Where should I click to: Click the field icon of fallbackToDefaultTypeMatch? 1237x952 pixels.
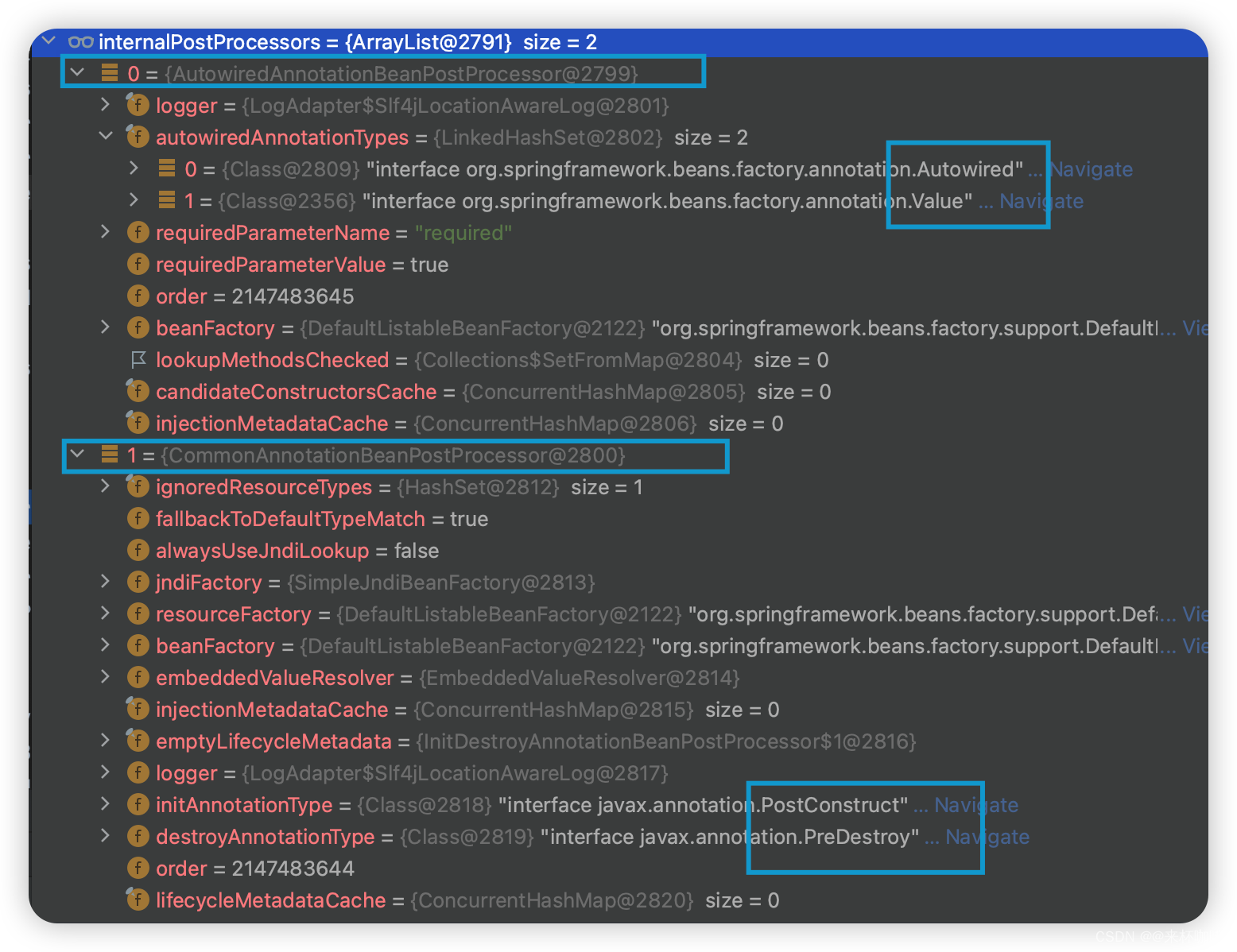tap(138, 518)
